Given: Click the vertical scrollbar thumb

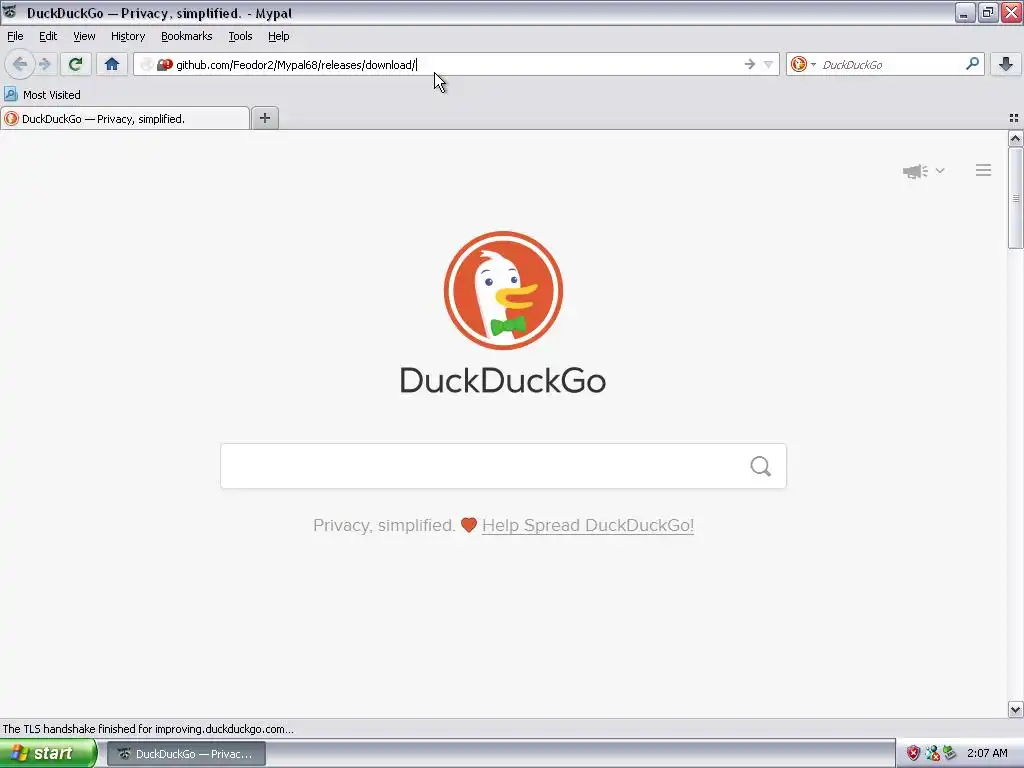Looking at the screenshot, I should click(x=1015, y=198).
